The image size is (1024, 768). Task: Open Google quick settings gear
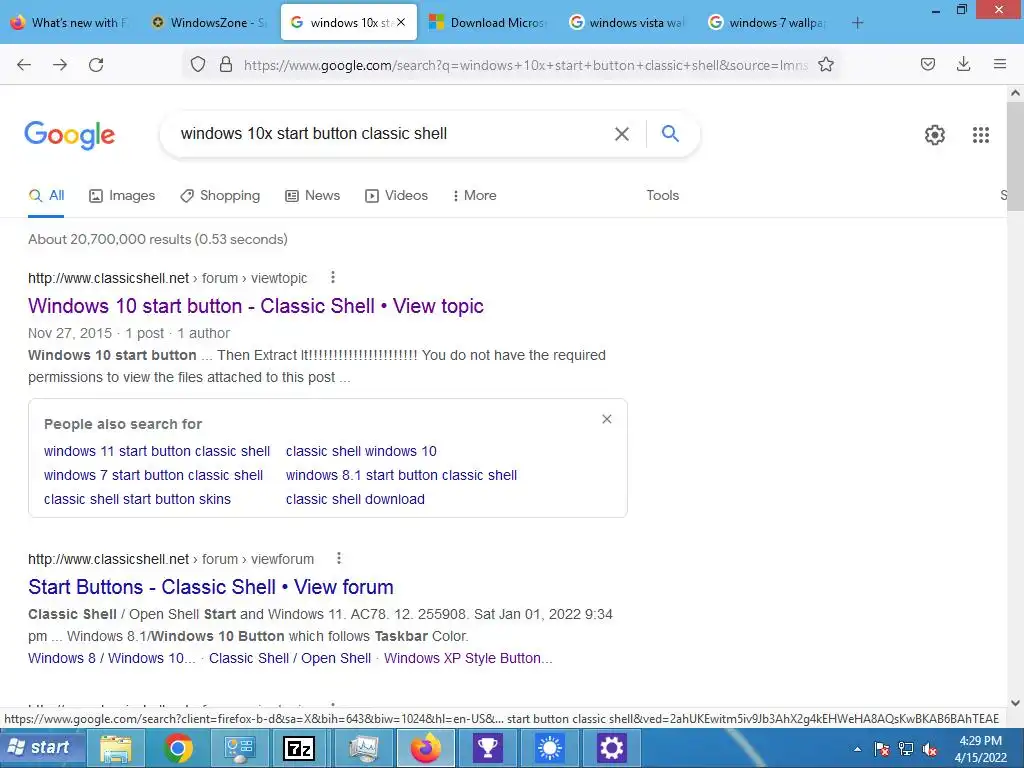pos(935,135)
